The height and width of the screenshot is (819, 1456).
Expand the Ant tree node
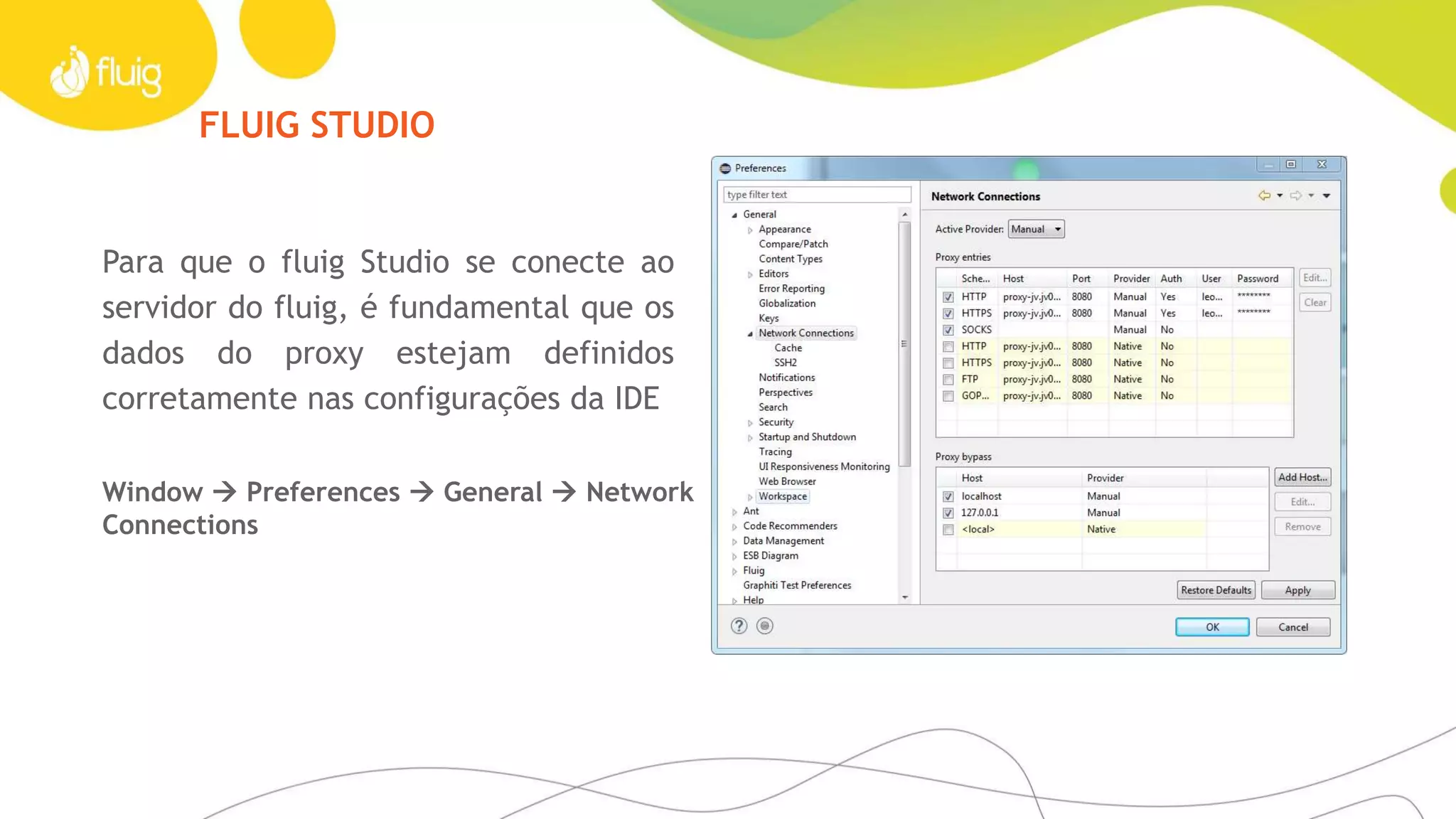click(734, 512)
